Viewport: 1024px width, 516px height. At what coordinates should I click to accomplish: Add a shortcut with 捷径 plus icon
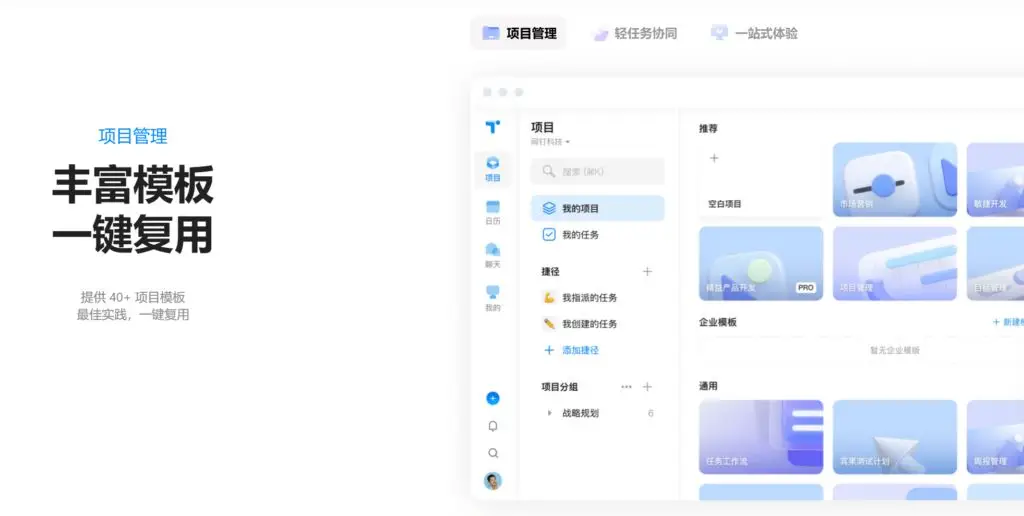[x=647, y=272]
